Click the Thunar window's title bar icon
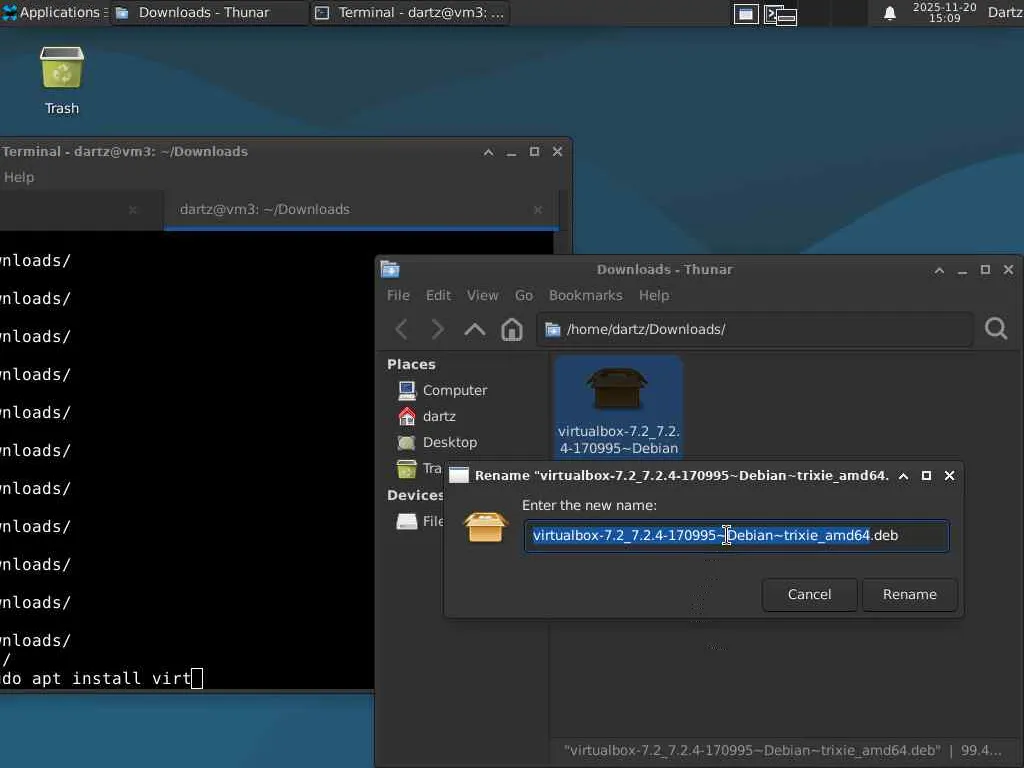Image resolution: width=1024 pixels, height=768 pixels. point(390,269)
